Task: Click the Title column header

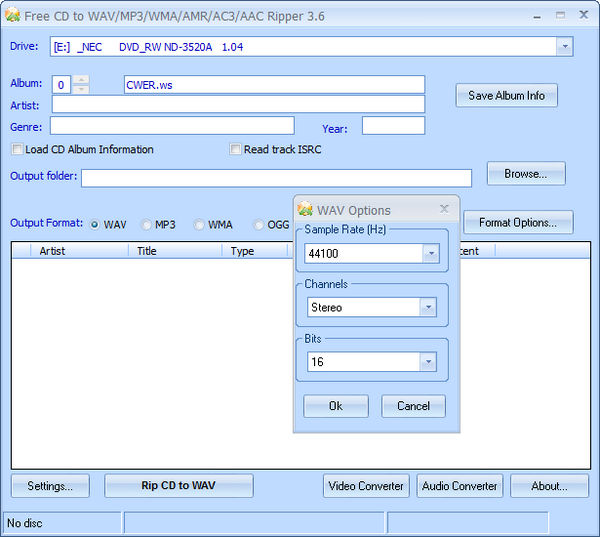Action: [x=147, y=251]
